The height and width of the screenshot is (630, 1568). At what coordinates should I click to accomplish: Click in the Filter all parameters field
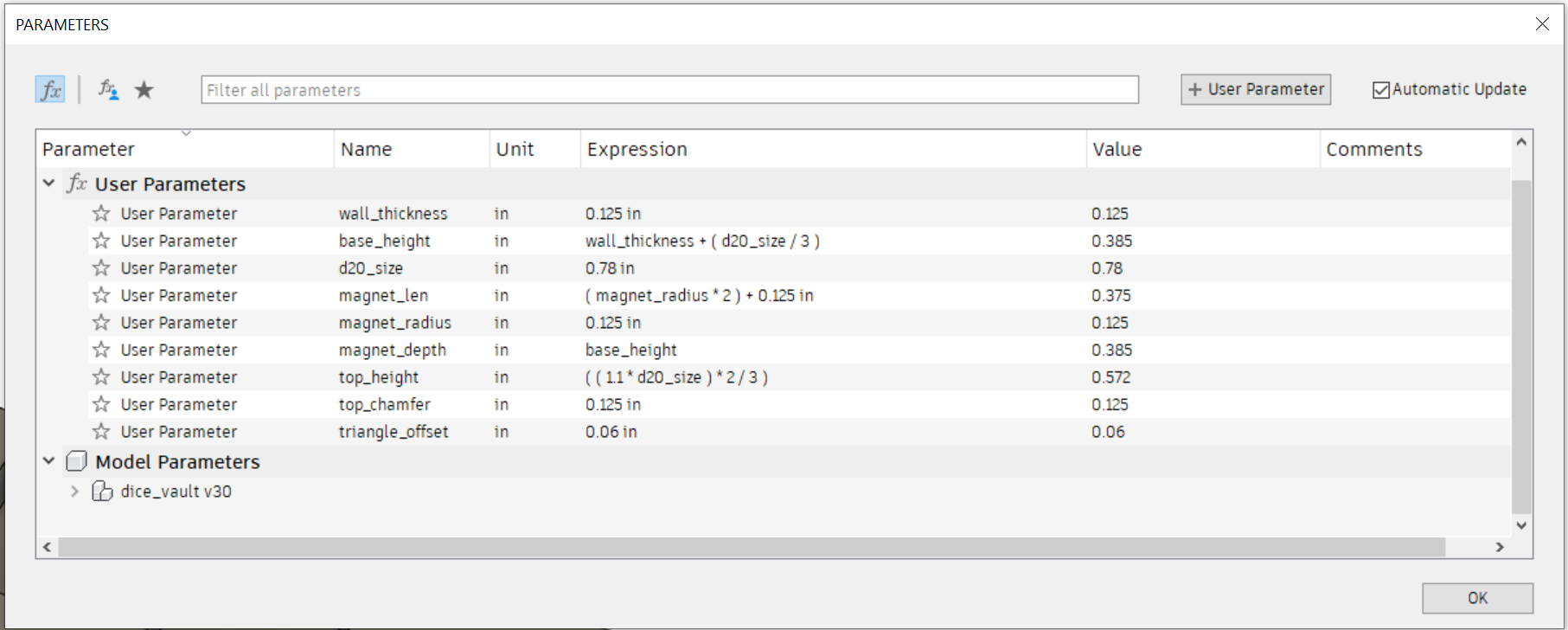pos(669,89)
